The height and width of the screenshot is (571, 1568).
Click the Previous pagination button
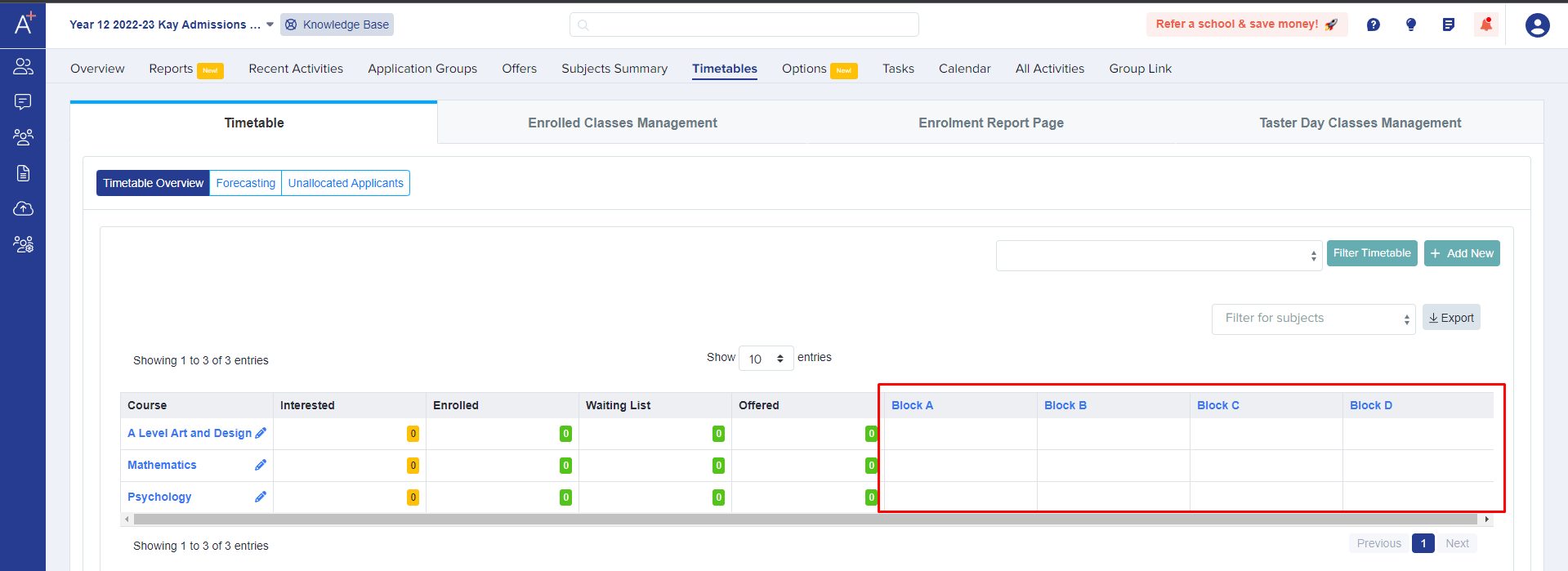(1379, 543)
